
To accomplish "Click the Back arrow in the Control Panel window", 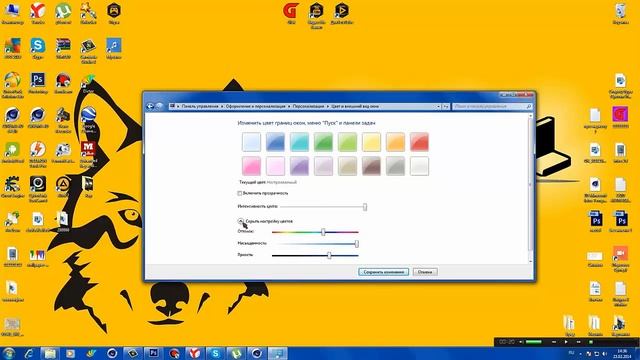I will pyautogui.click(x=150, y=106).
